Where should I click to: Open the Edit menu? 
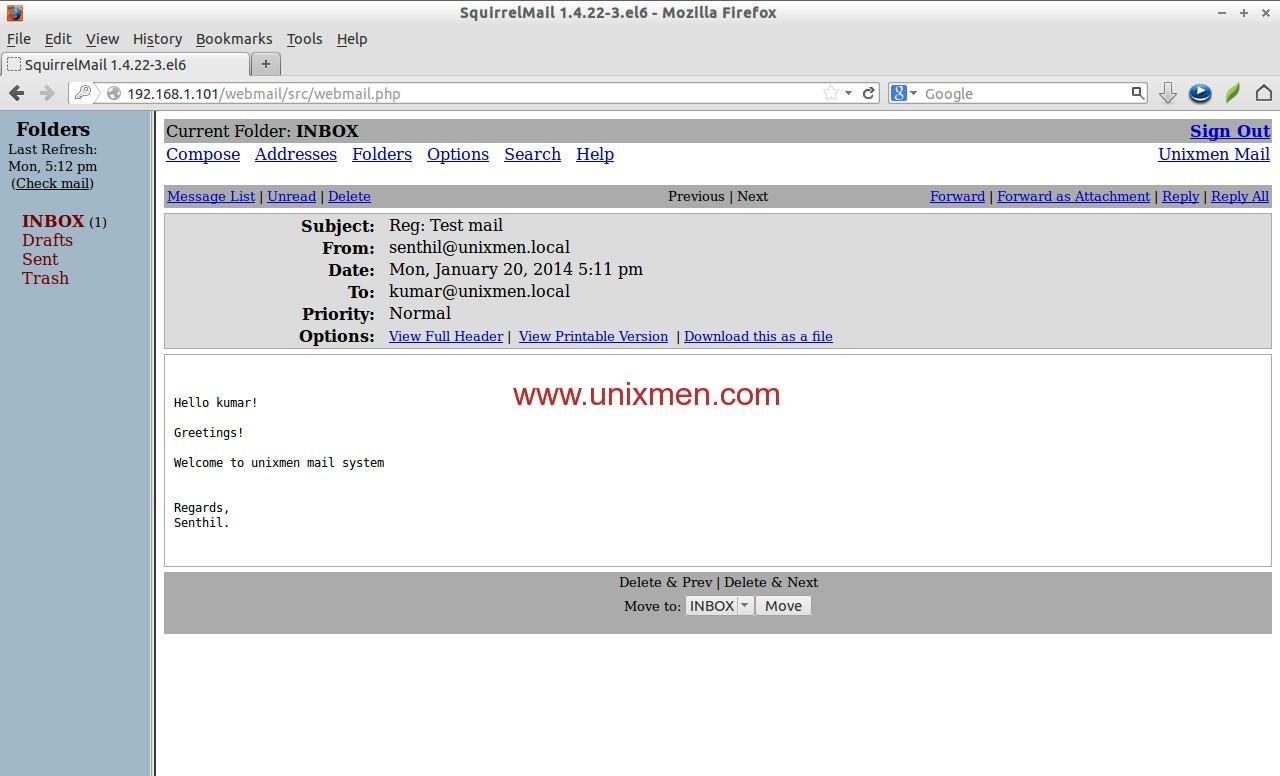click(x=58, y=39)
